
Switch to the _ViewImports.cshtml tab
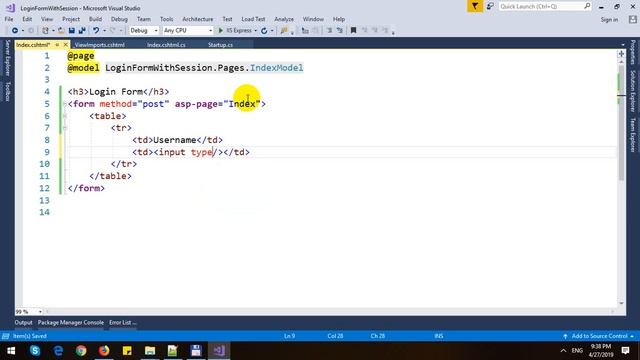pos(100,45)
